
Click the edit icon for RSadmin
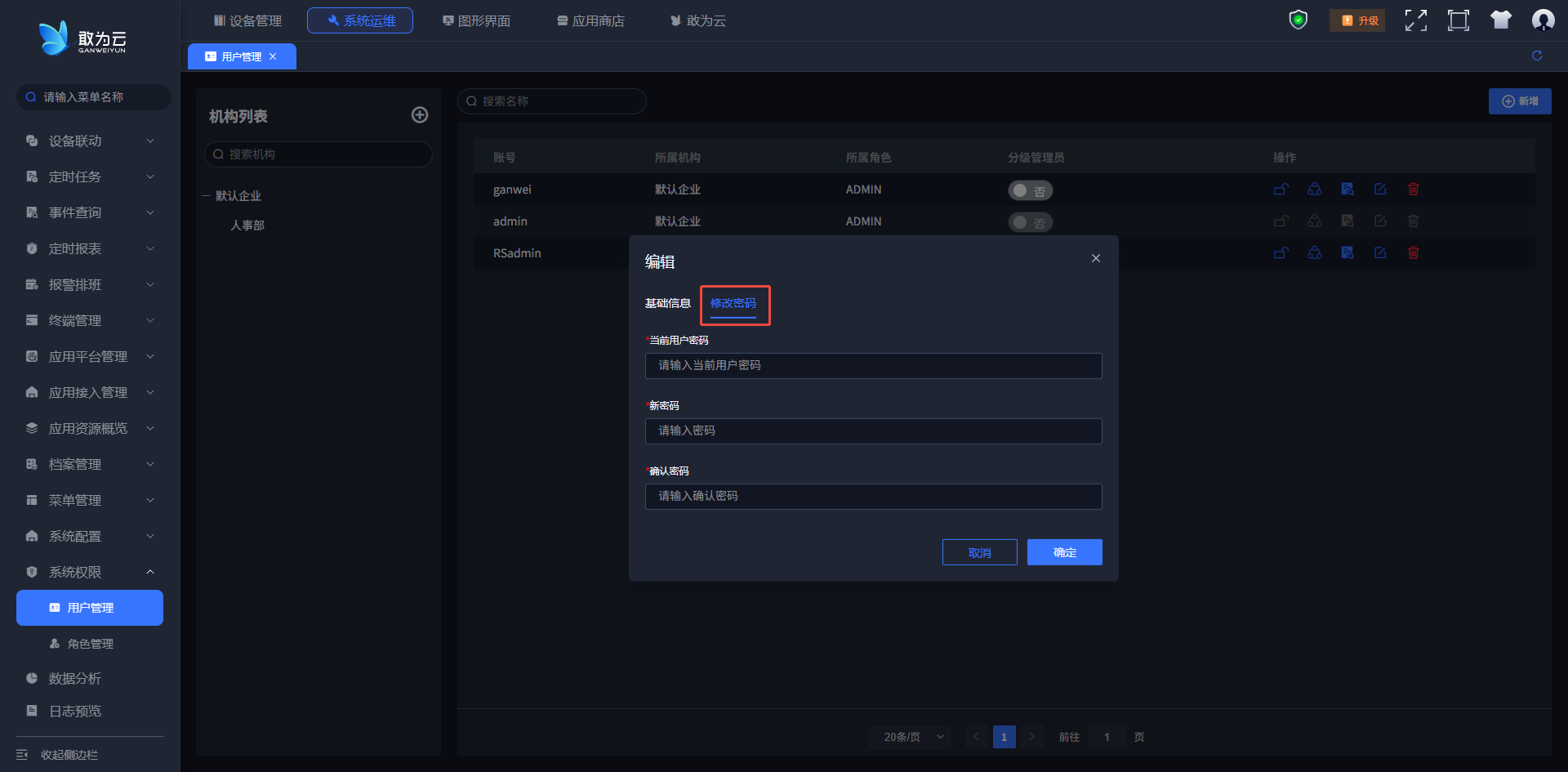(x=1380, y=253)
